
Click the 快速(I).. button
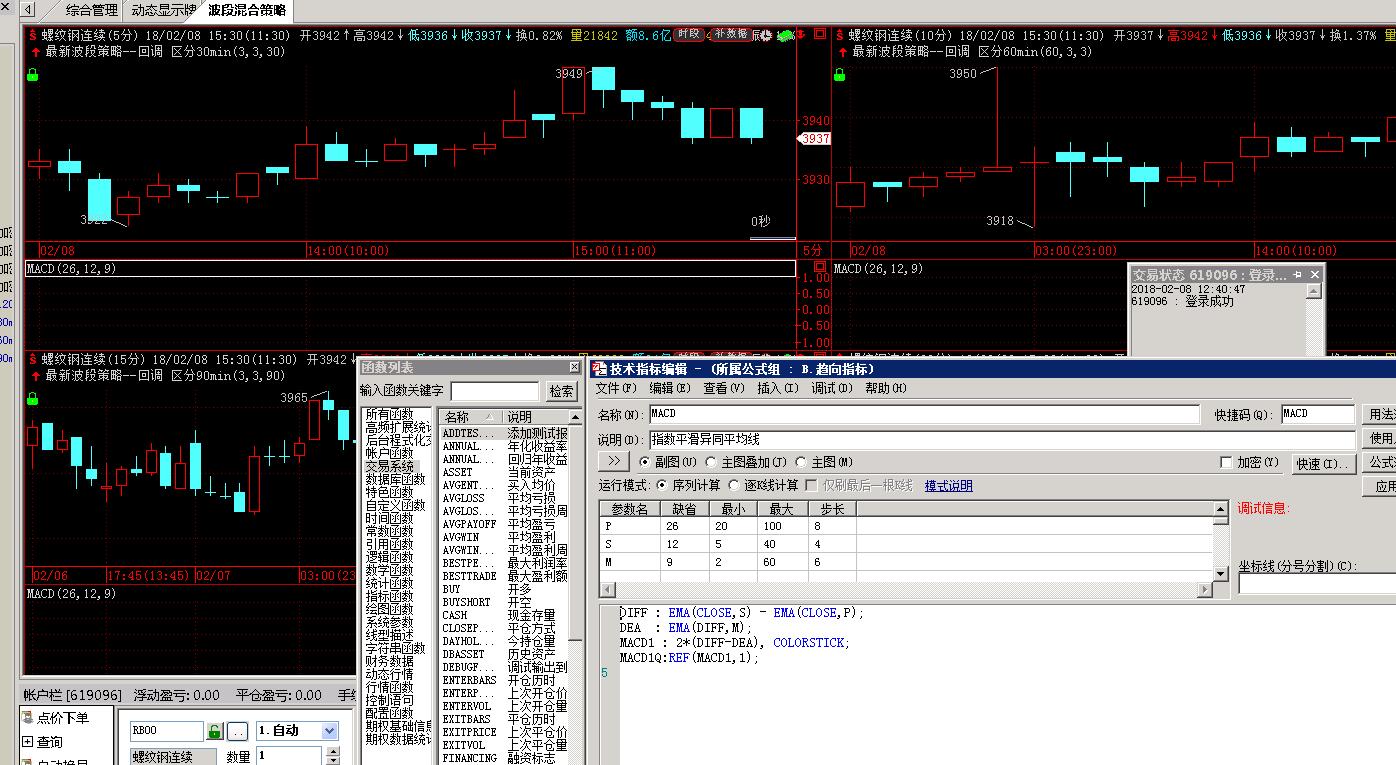(x=1323, y=464)
